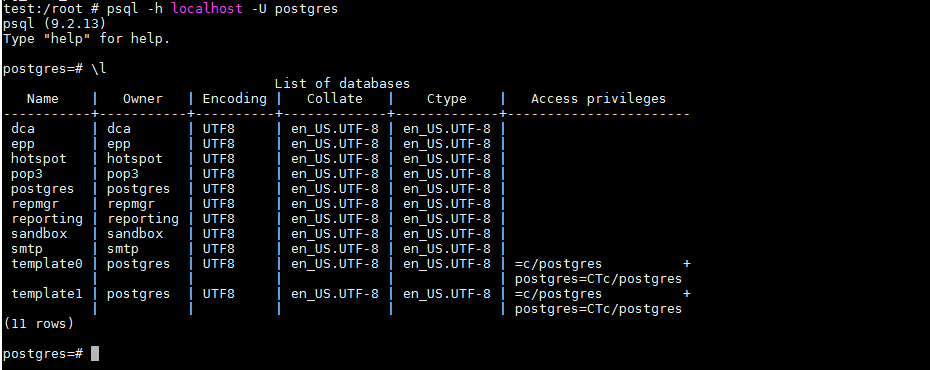Click "pop3" in the Name column

(x=27, y=174)
